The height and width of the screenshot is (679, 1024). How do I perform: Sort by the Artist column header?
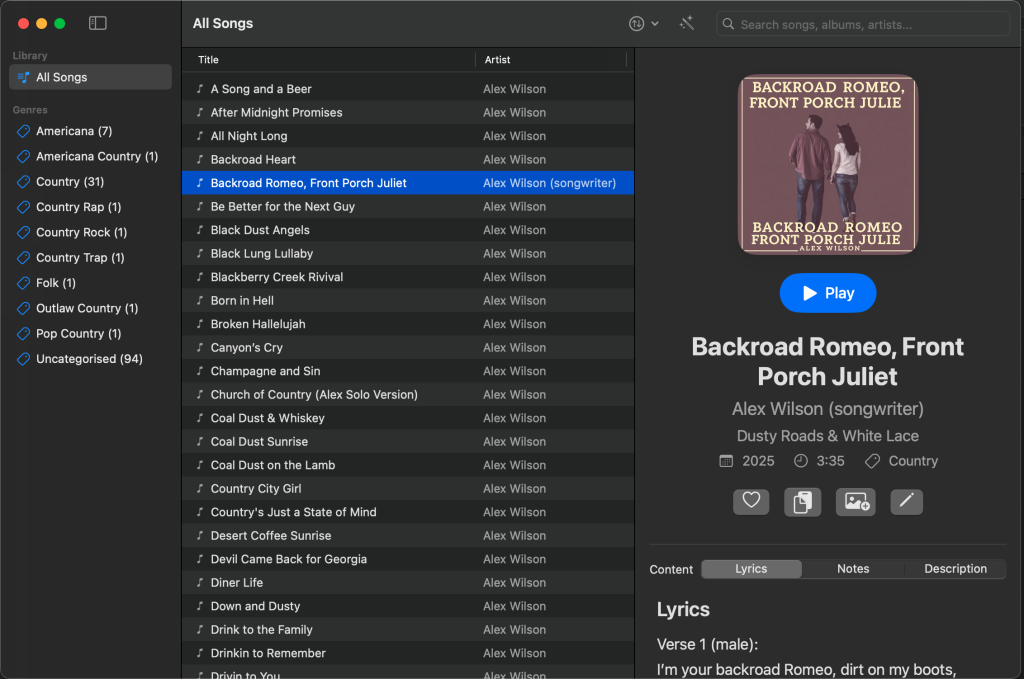pos(551,60)
